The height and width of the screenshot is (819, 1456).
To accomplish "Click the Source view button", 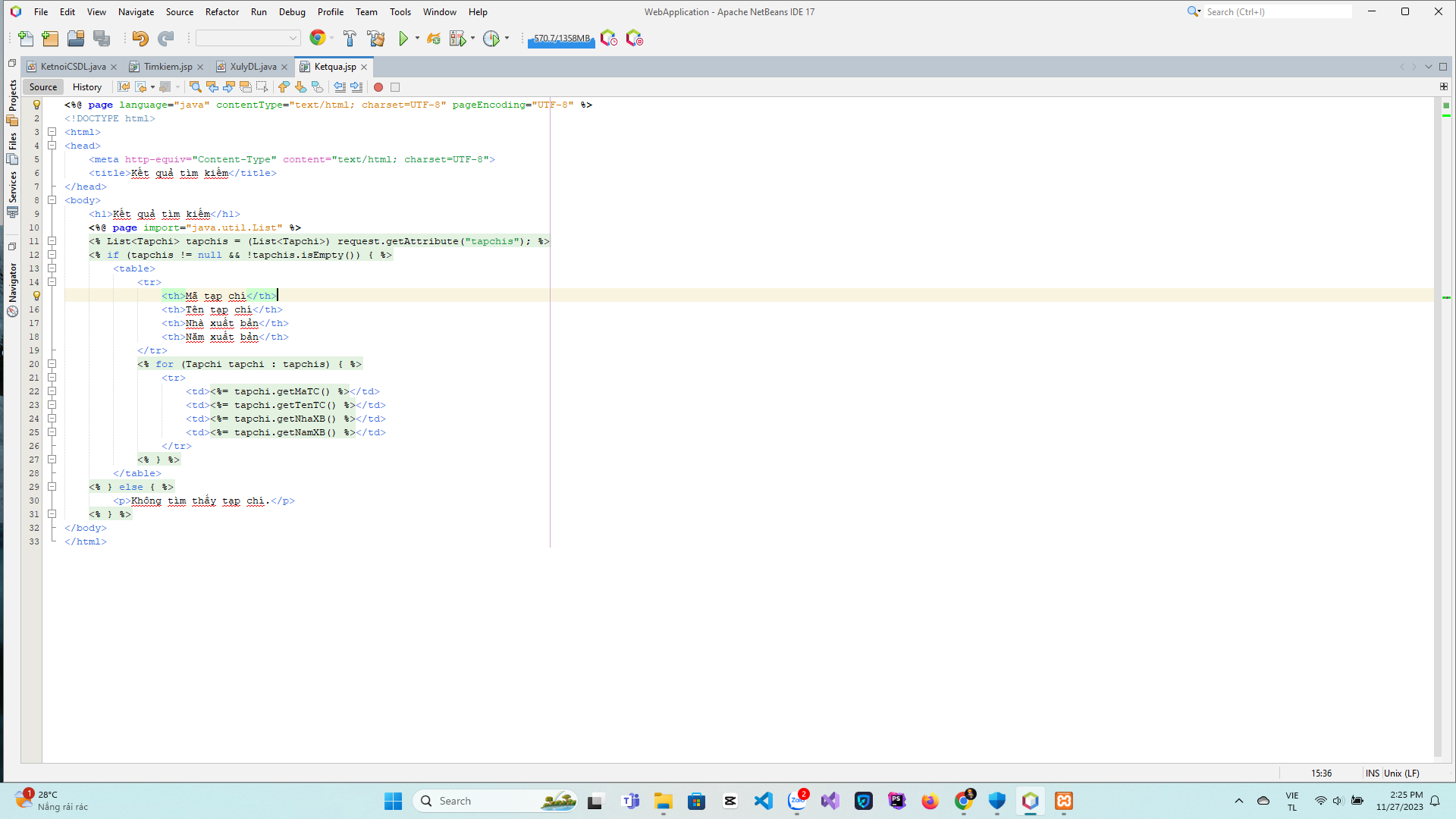I will (x=43, y=87).
